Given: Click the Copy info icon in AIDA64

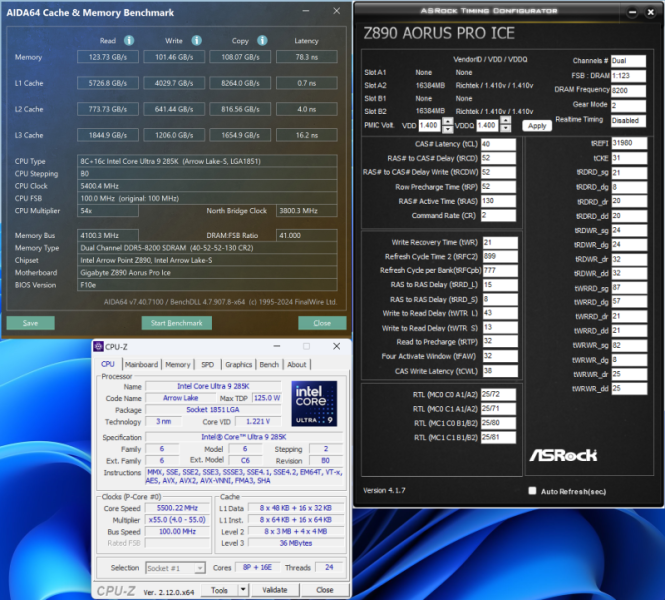Looking at the screenshot, I should click(263, 40).
